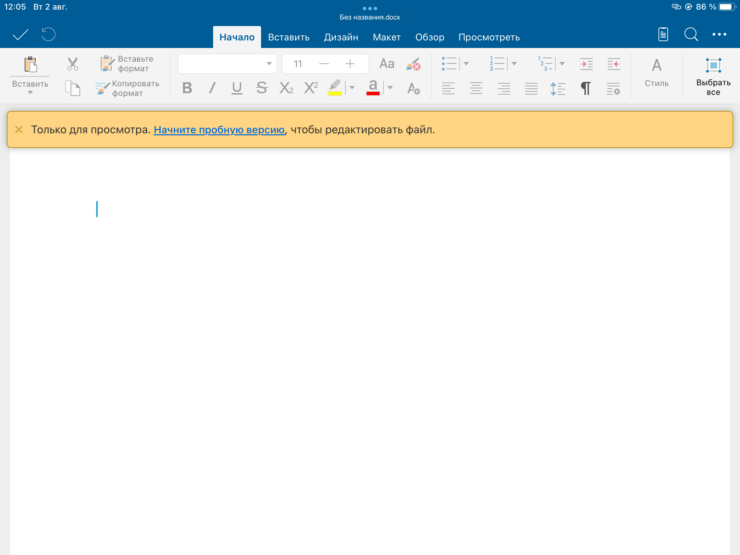Open the search magnifier
Image resolution: width=740 pixels, height=555 pixels.
coord(691,35)
